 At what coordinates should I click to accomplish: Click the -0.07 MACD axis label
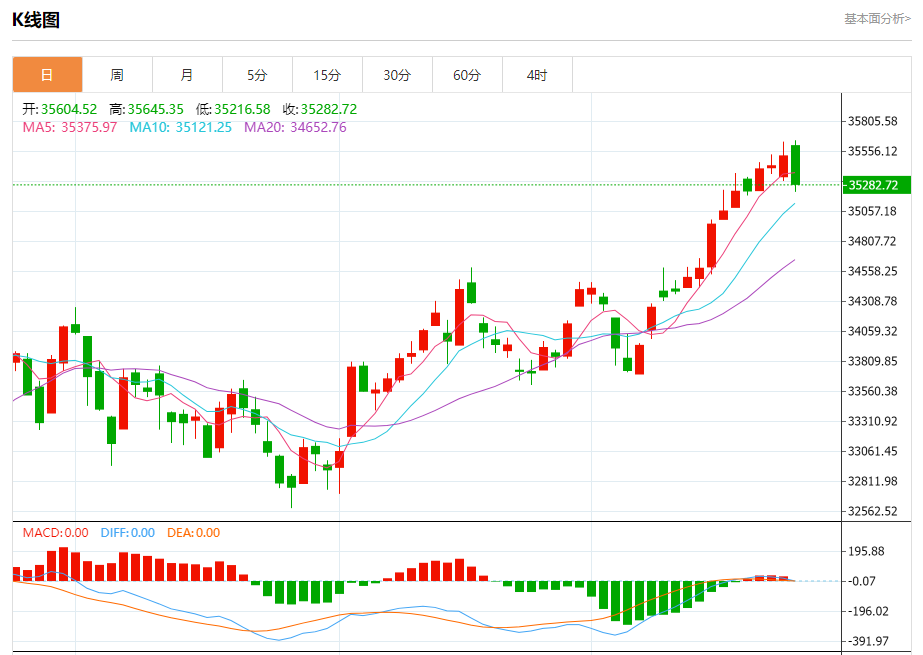[863, 581]
